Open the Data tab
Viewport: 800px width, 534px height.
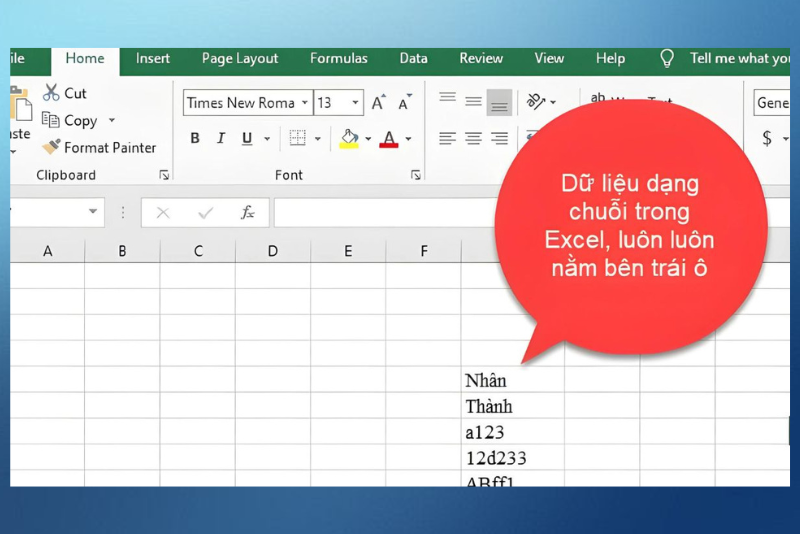coord(413,59)
